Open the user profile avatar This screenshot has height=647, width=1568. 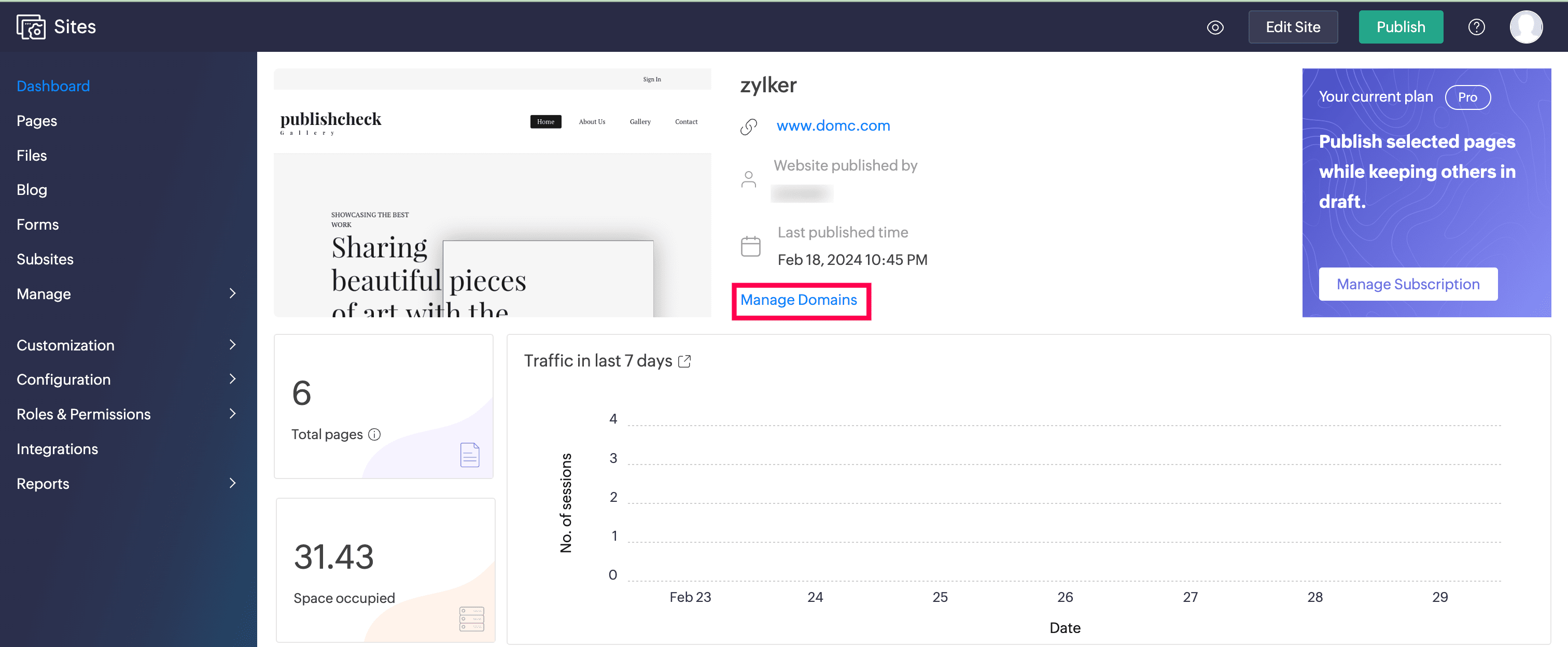point(1526,27)
